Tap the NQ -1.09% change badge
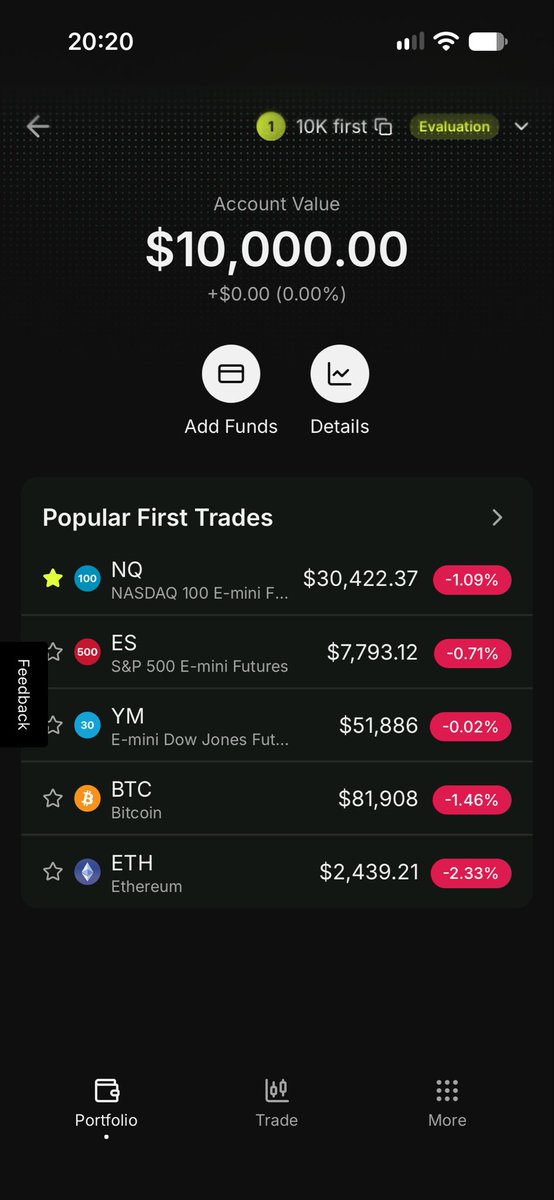554x1200 pixels. pyautogui.click(x=472, y=579)
